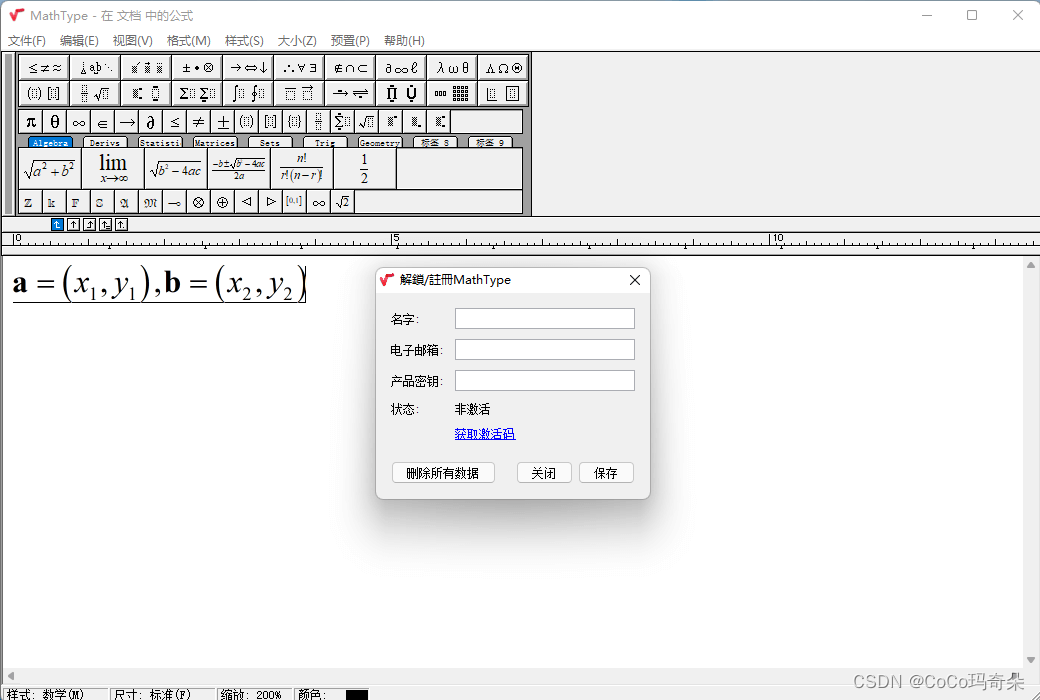This screenshot has width=1040, height=700.
Task: Open the uppercase Greek letters palette
Action: [503, 68]
